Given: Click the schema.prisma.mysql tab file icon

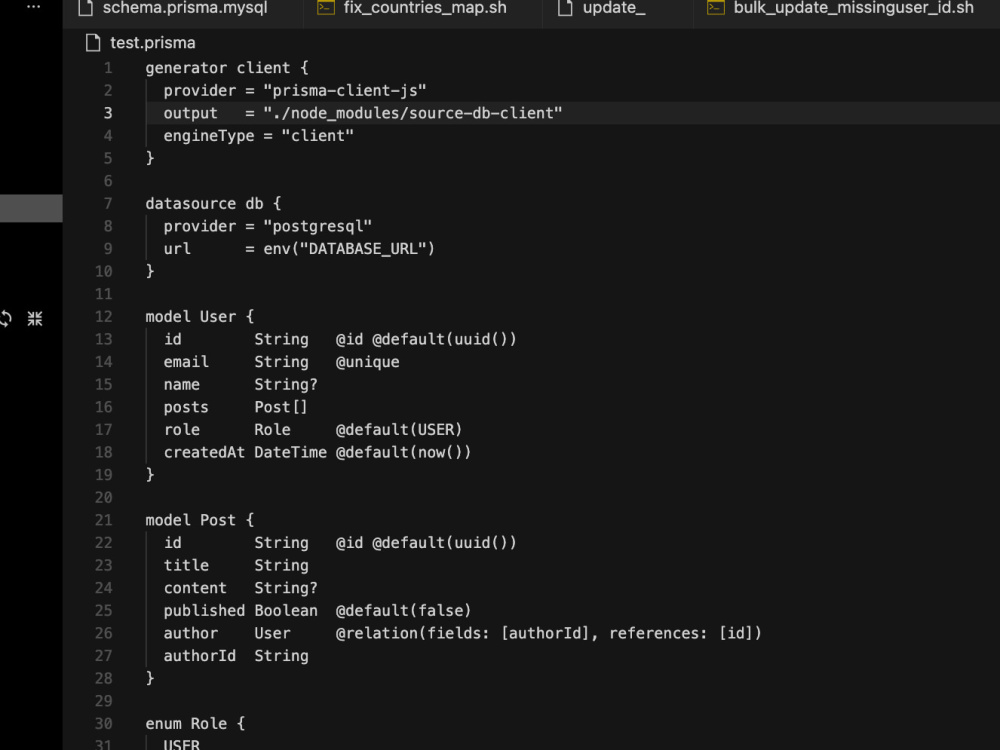Looking at the screenshot, I should [x=85, y=8].
